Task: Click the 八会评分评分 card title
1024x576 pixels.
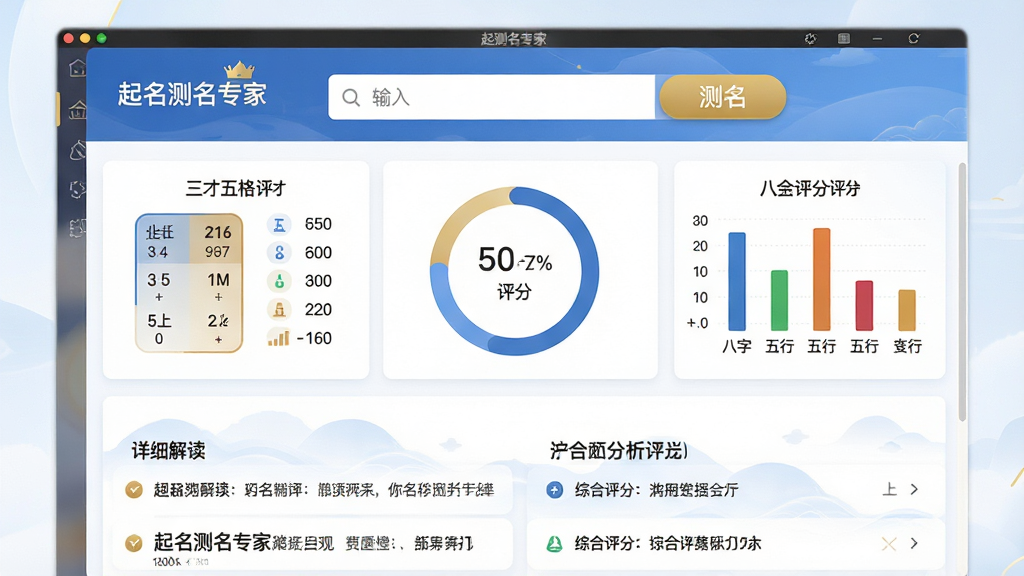Action: pos(810,189)
